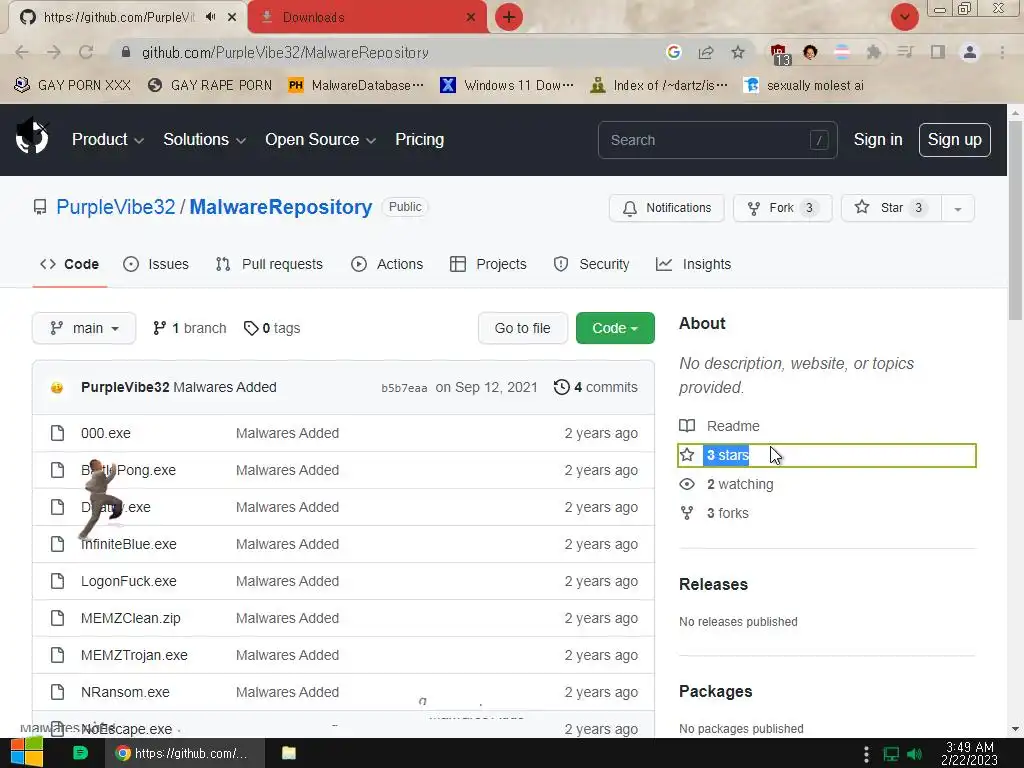Open File Explorer from taskbar
The width and height of the screenshot is (1024, 768).
coord(289,753)
